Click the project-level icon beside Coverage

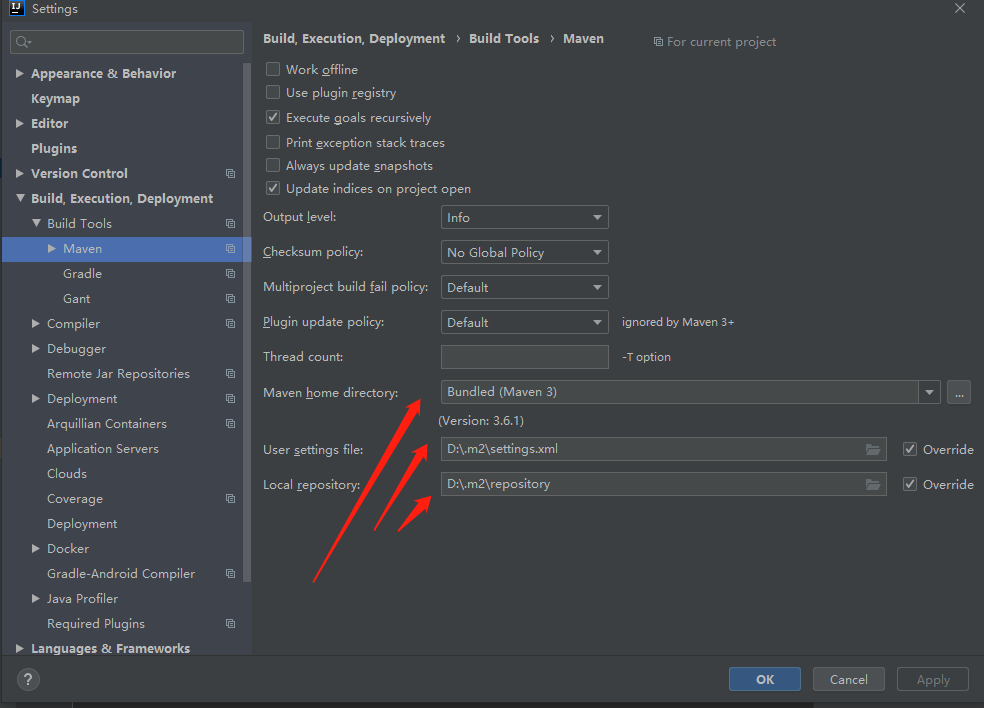click(x=230, y=499)
